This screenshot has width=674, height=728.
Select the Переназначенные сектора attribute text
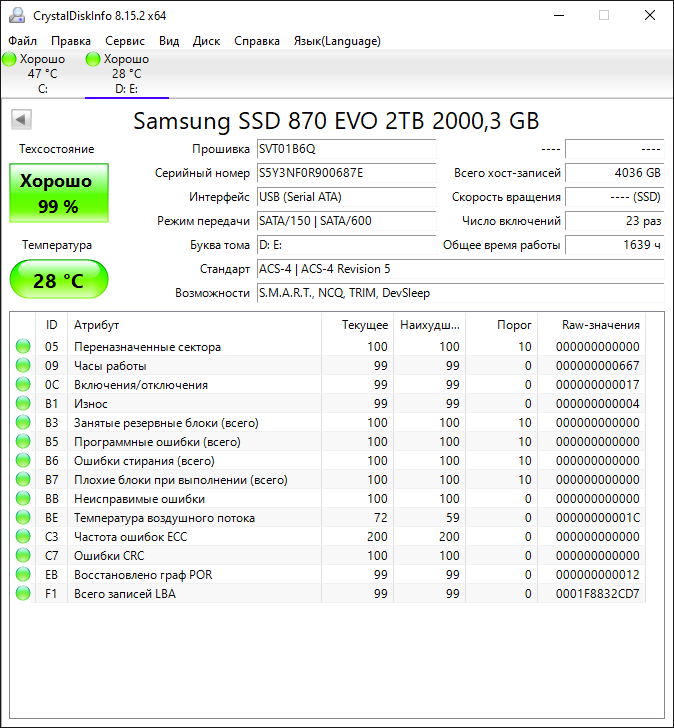pyautogui.click(x=147, y=347)
